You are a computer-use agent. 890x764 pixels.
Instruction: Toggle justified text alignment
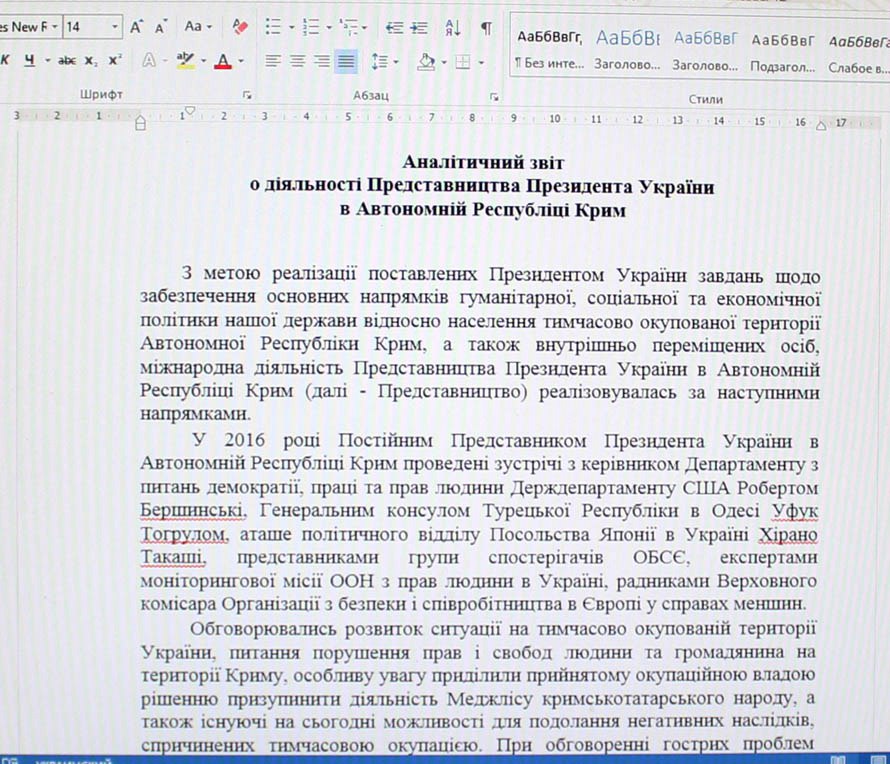pos(346,61)
